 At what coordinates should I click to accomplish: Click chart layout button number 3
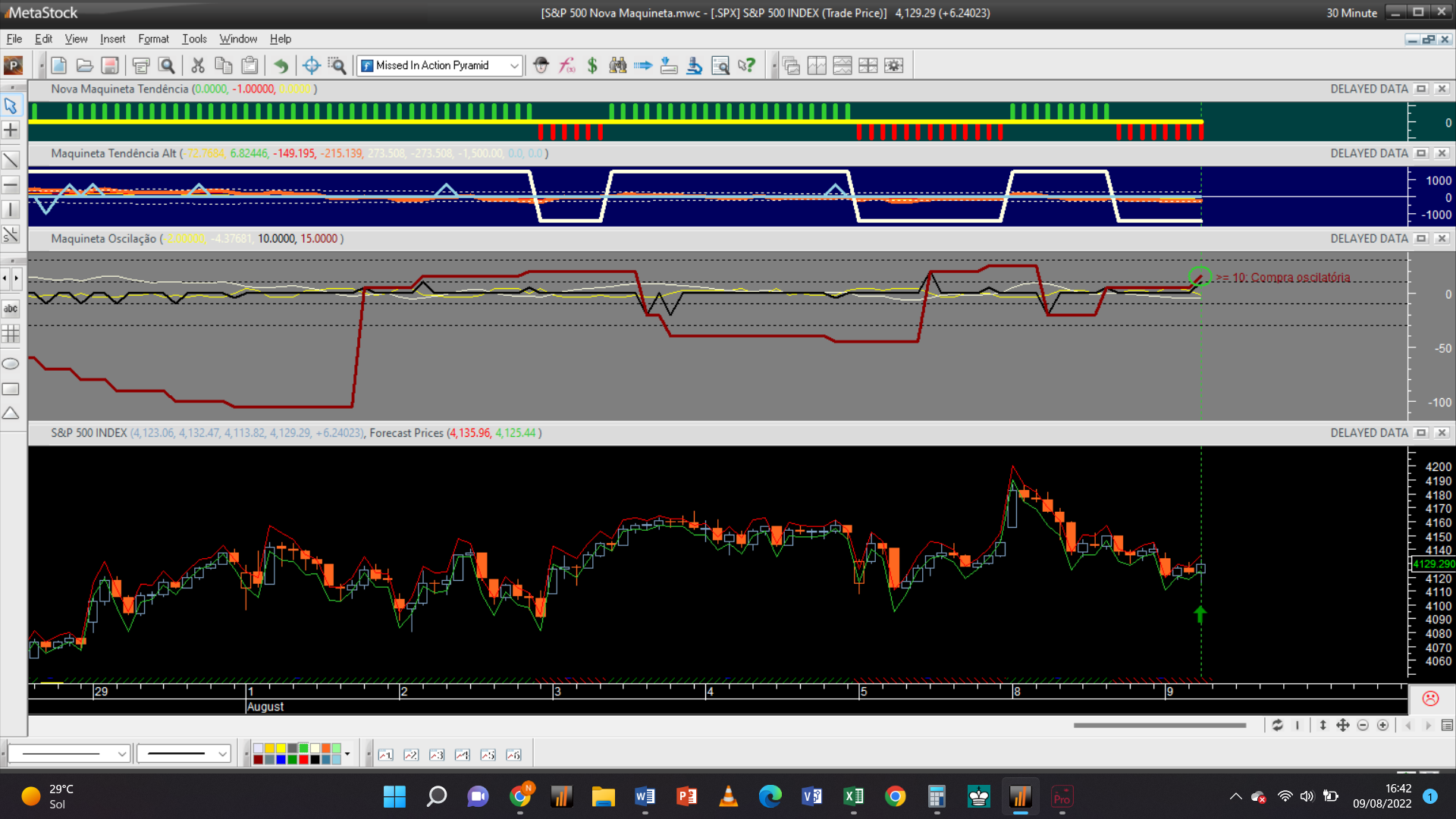(x=437, y=755)
